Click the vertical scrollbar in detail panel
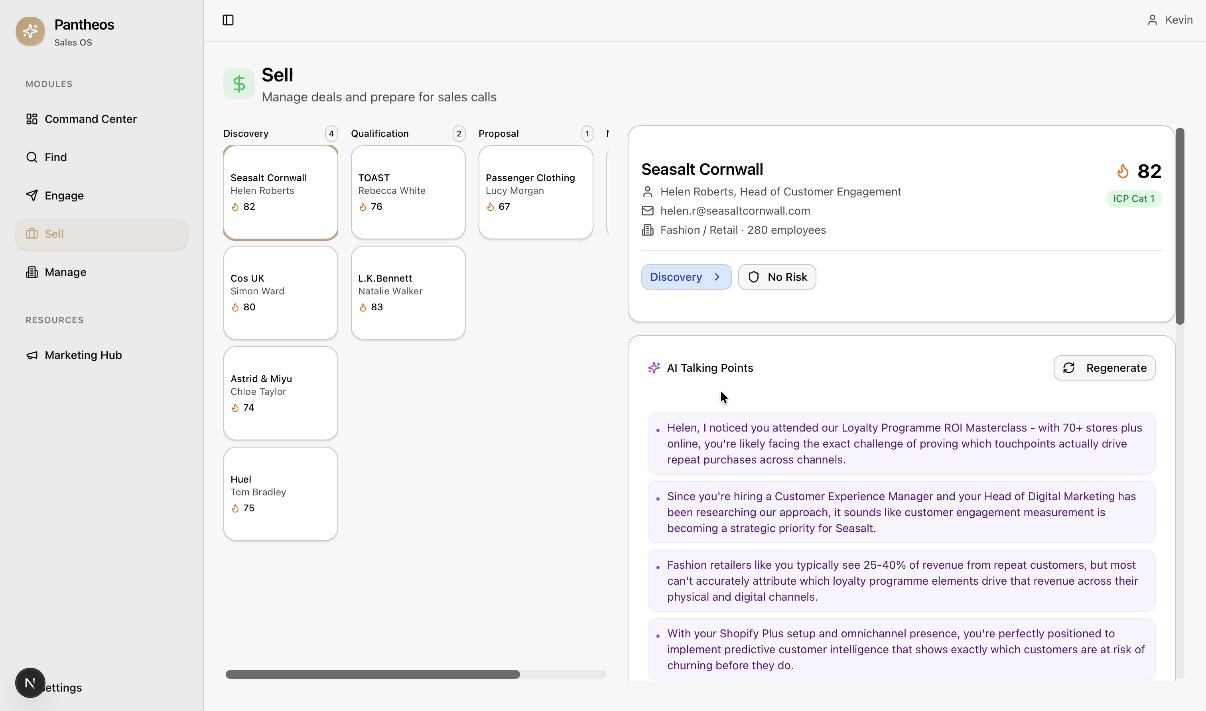Screen dimensions: 1206x711 (x=1180, y=226)
